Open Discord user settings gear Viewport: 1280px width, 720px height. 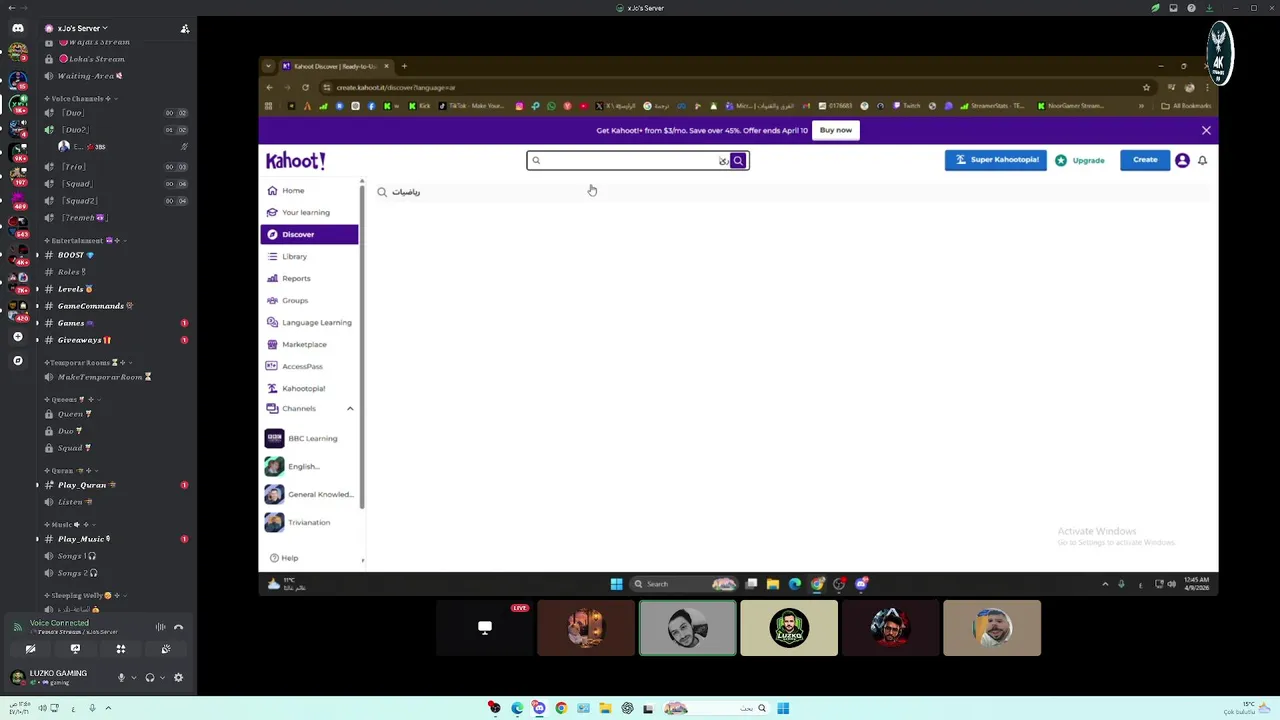click(178, 678)
